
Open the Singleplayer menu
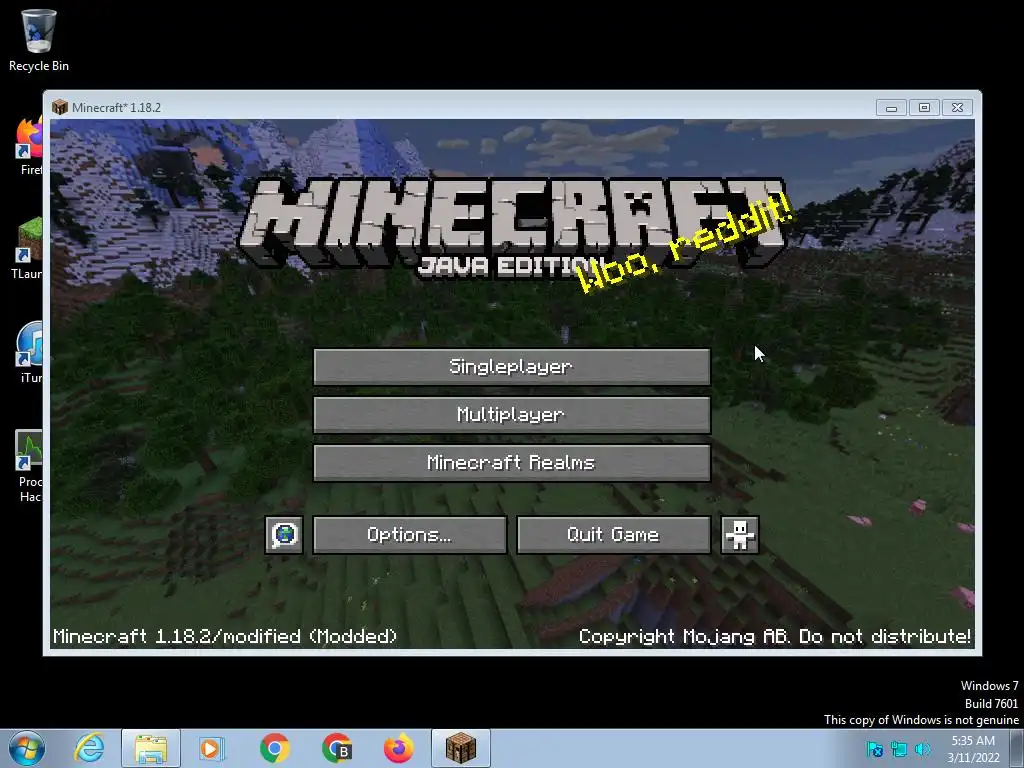tap(511, 366)
